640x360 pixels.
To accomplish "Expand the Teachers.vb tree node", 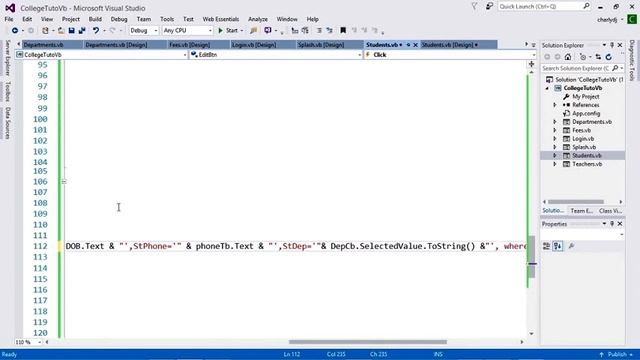I will (x=555, y=164).
